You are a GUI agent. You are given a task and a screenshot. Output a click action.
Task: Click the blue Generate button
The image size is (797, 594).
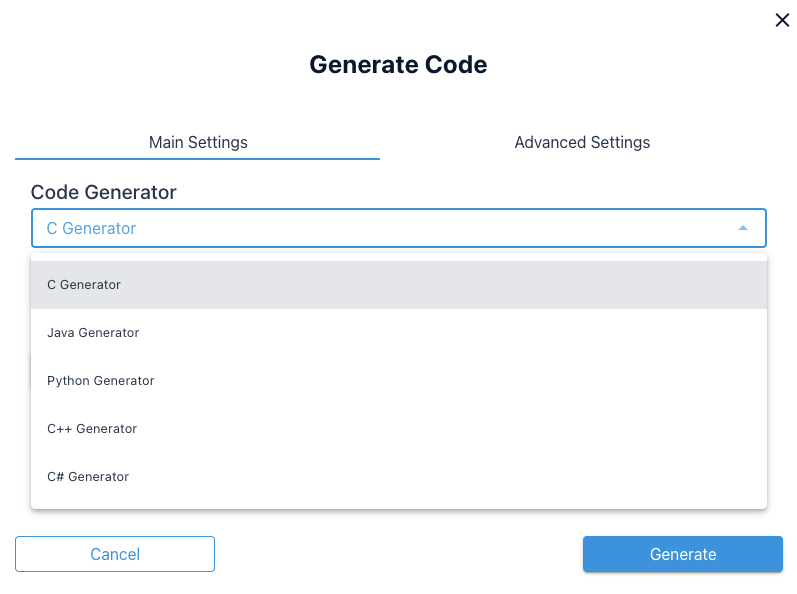pyautogui.click(x=682, y=554)
